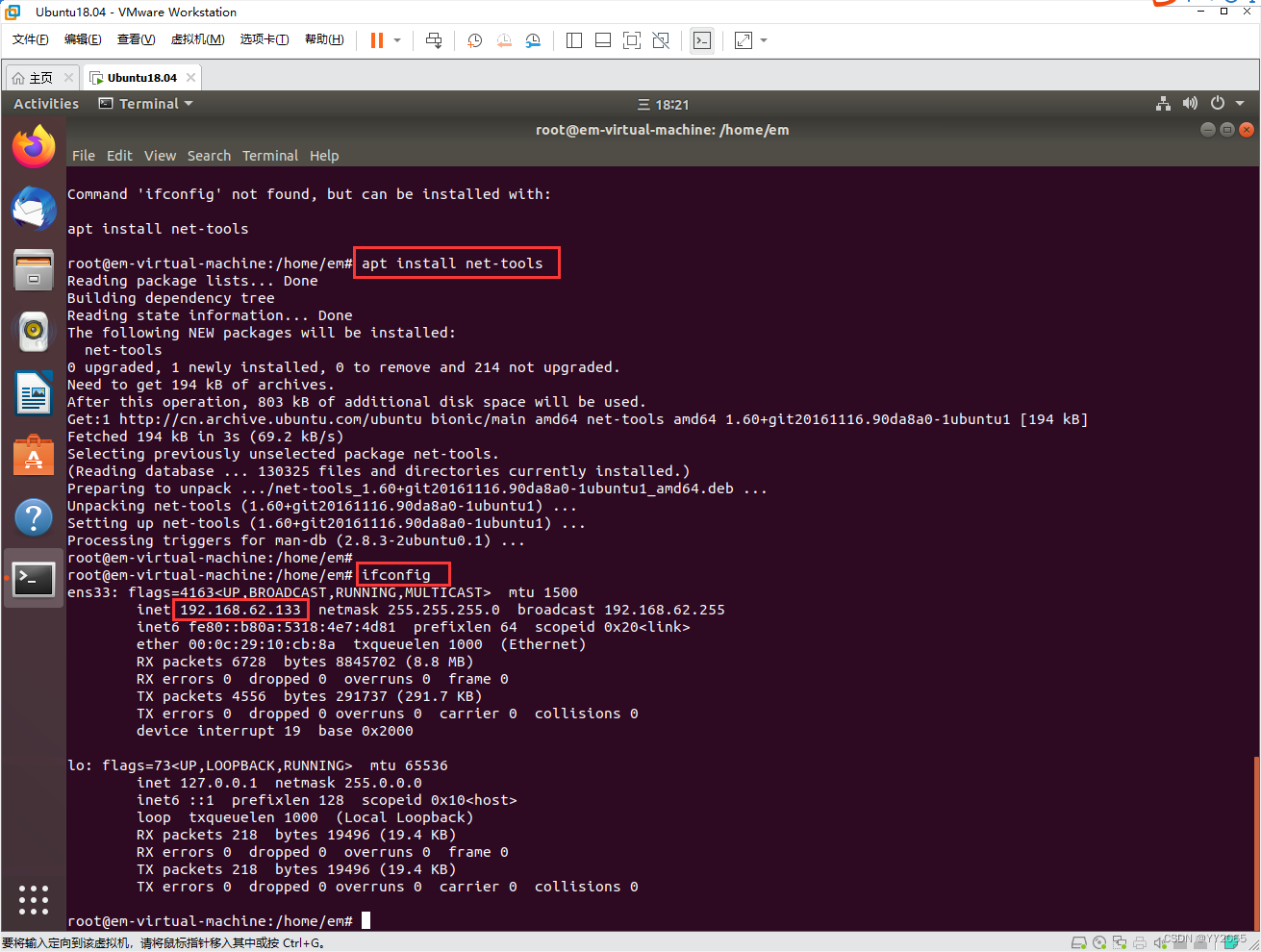Click the wired network status icon
1261x952 pixels.
pos(1163,104)
